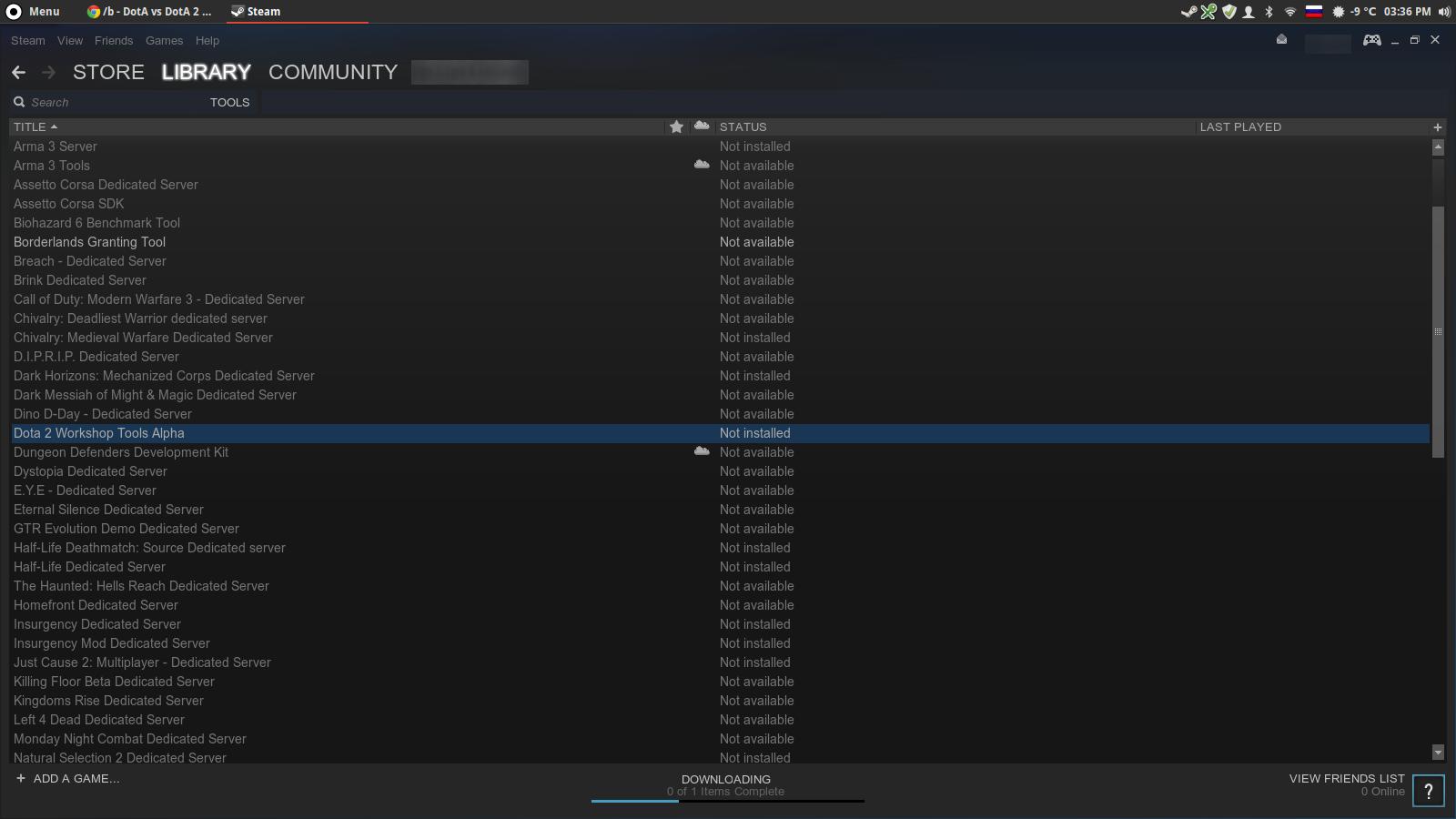Click the user account tray icon
This screenshot has height=819, width=1456.
[1249, 12]
